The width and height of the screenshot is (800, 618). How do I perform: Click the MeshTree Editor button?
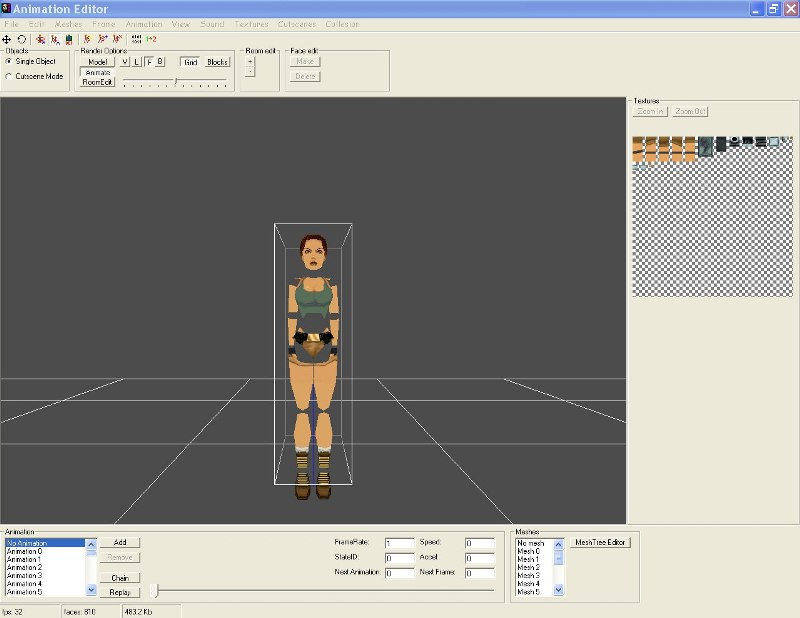(599, 543)
